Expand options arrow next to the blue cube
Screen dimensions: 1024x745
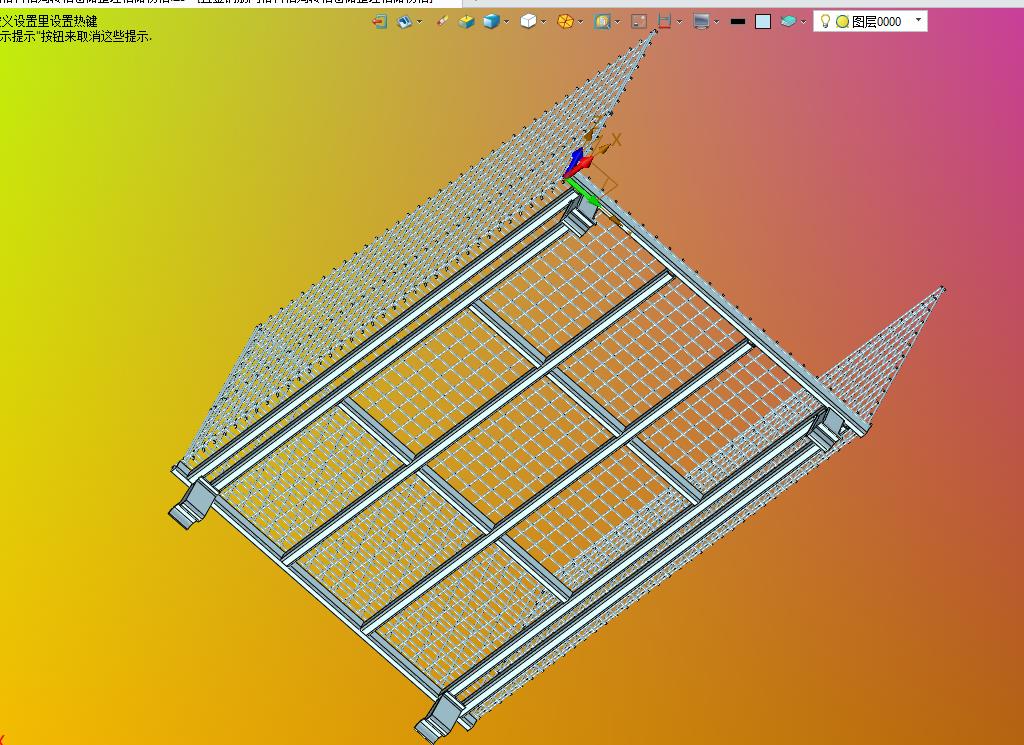point(506,22)
